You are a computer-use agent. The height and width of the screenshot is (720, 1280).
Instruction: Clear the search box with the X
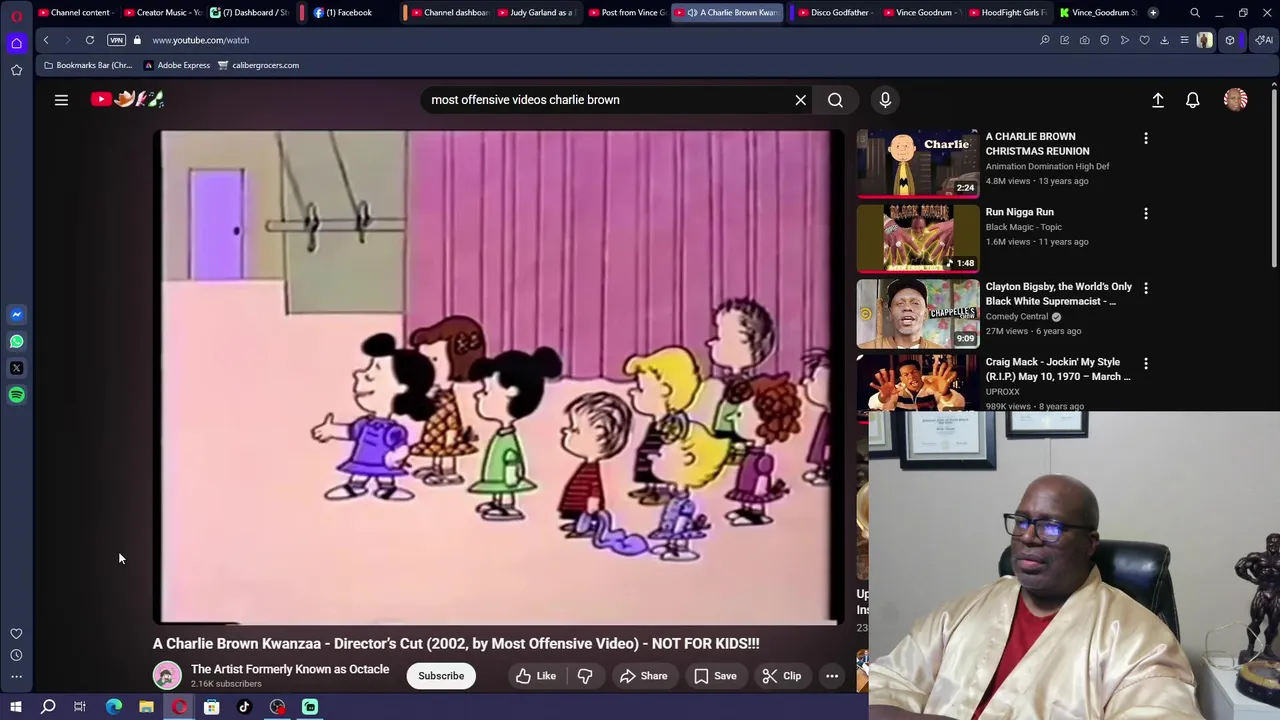tap(800, 100)
